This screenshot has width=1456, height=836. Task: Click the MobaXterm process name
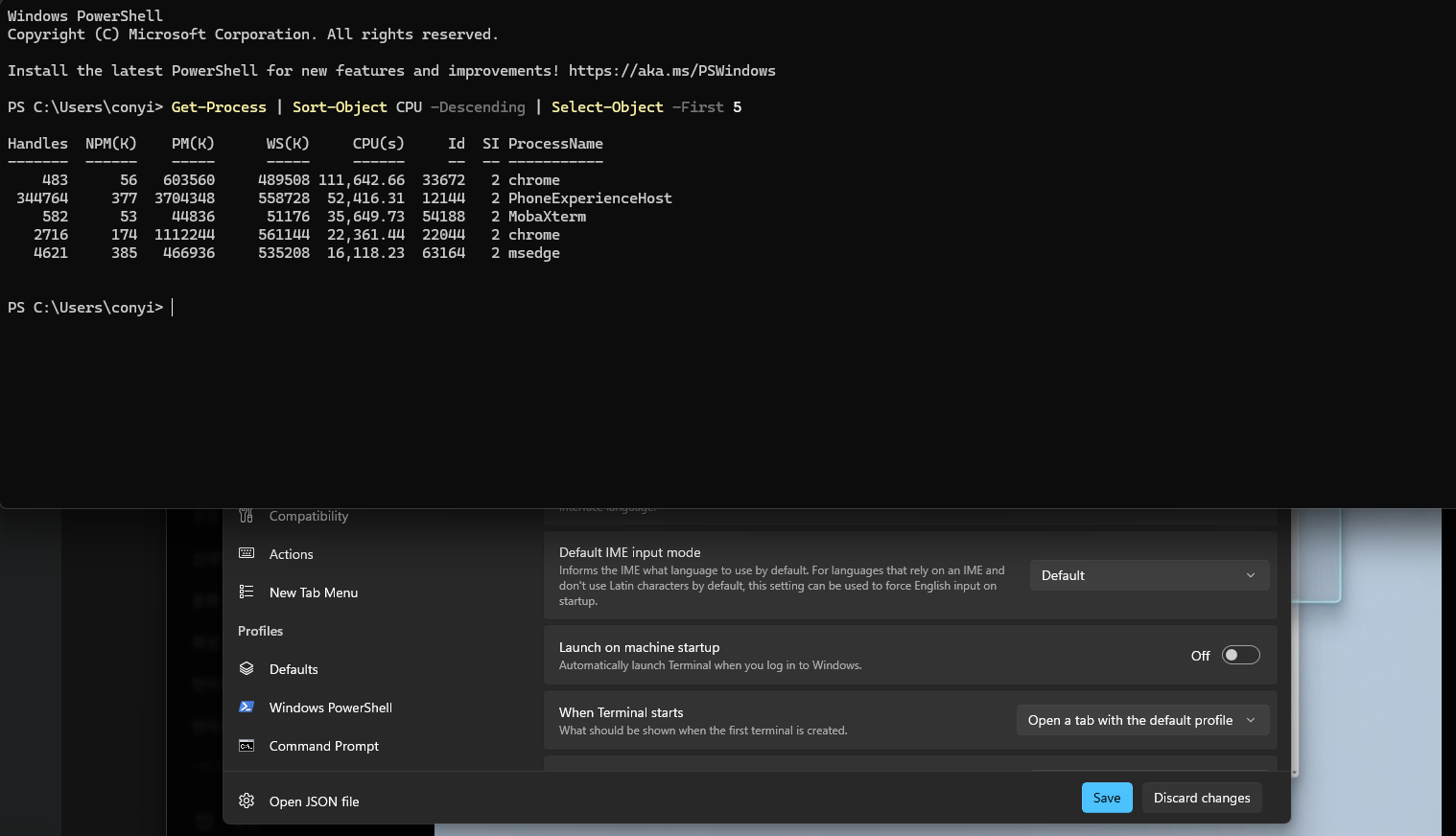tap(547, 217)
